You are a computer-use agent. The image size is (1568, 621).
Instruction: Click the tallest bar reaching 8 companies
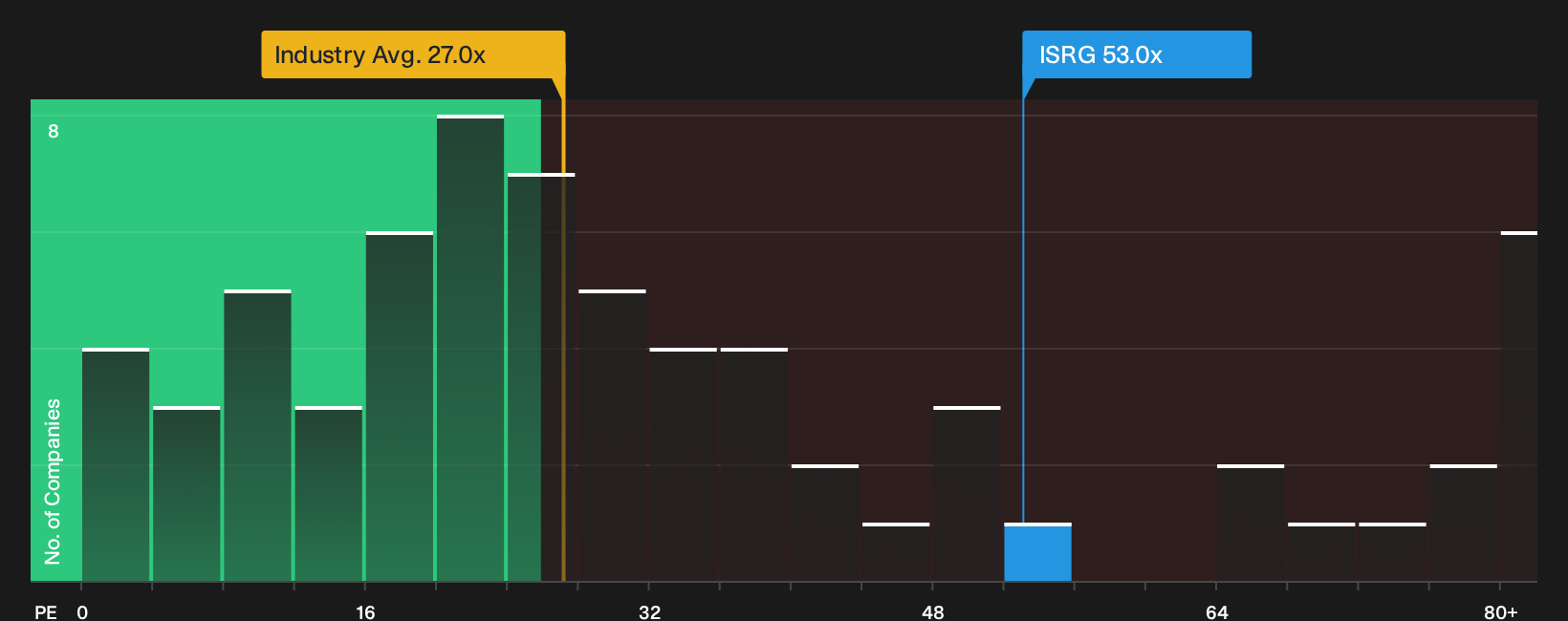pos(470,348)
